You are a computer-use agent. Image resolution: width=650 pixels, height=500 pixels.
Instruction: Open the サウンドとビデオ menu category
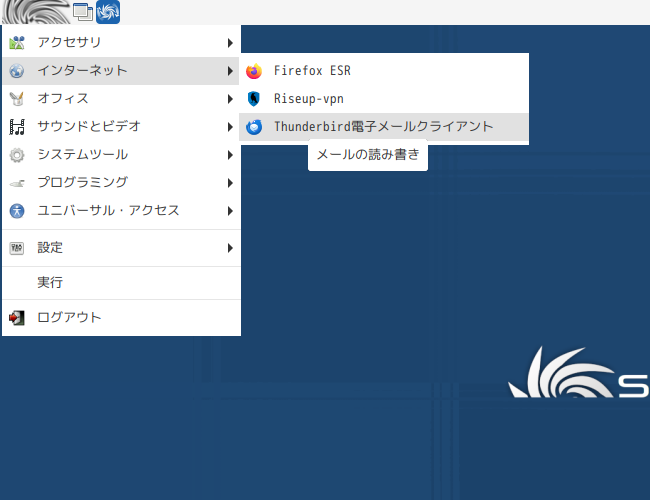coord(121,127)
